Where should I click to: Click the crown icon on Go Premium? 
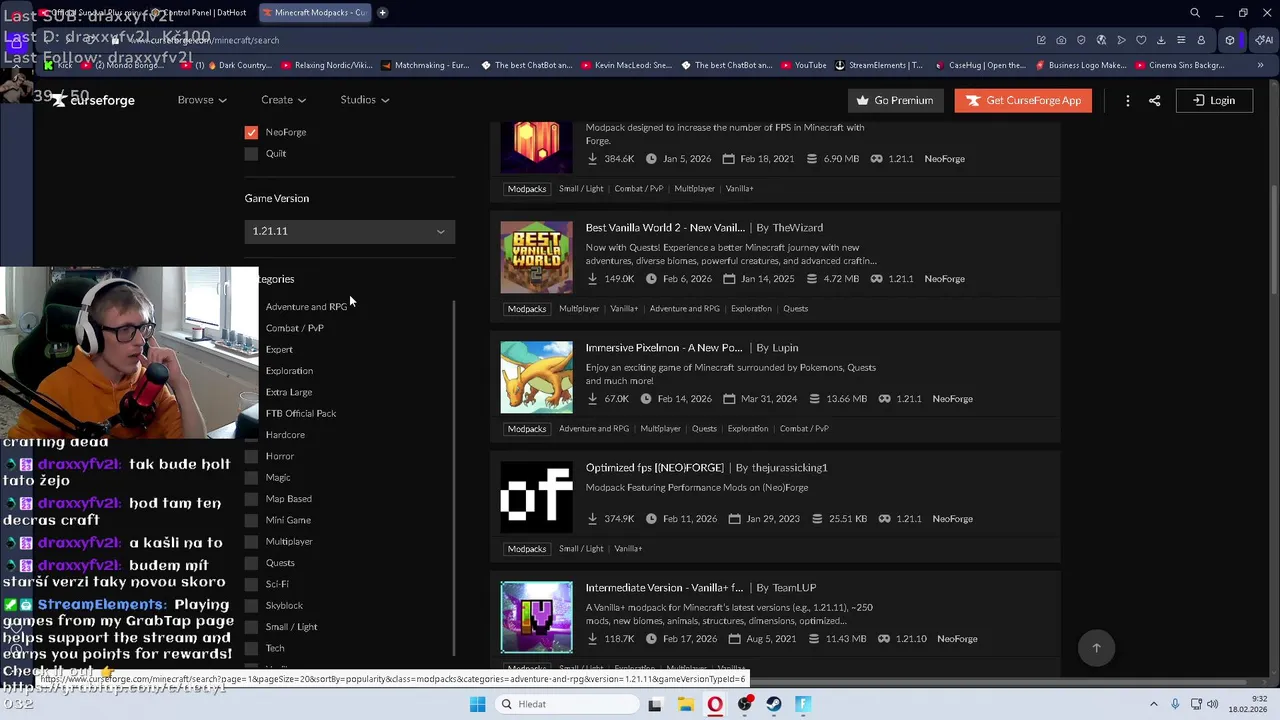coord(862,100)
